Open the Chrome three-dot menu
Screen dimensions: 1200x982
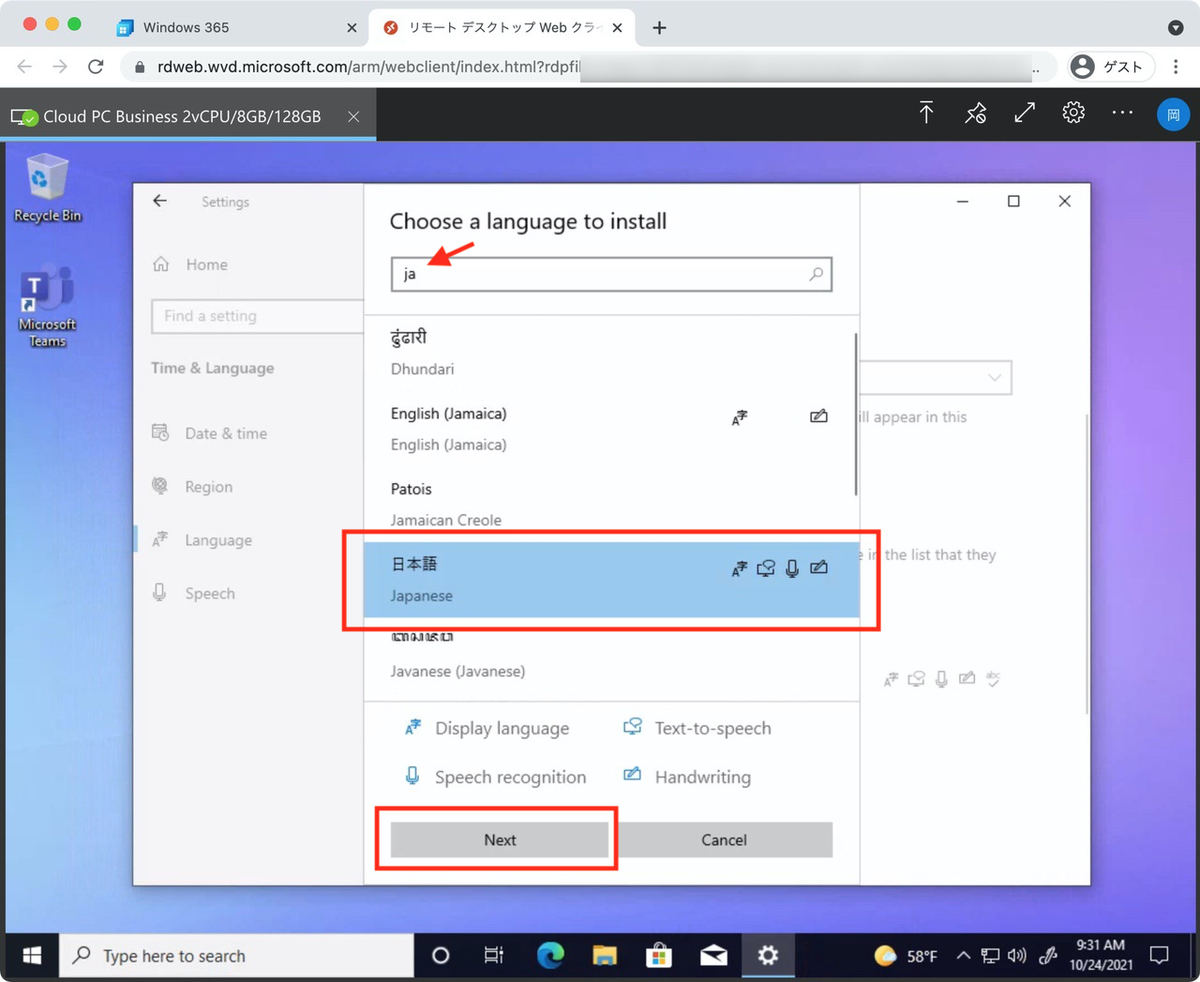[1176, 67]
